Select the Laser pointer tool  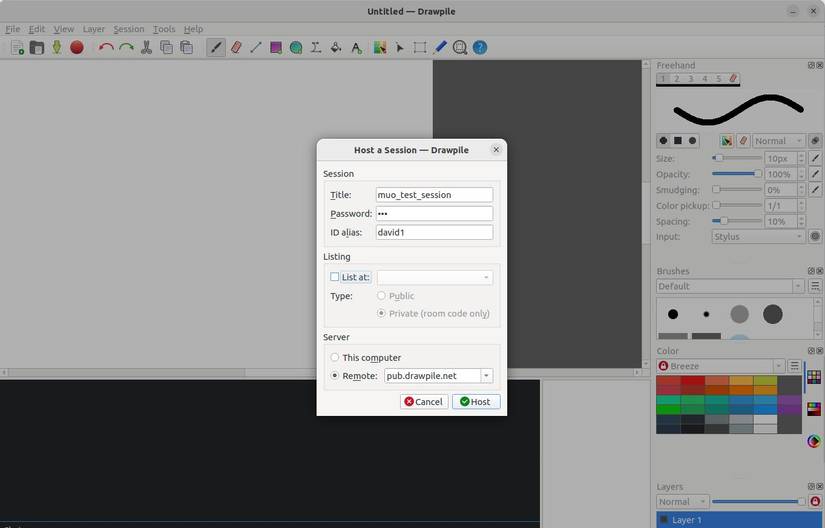(x=399, y=47)
